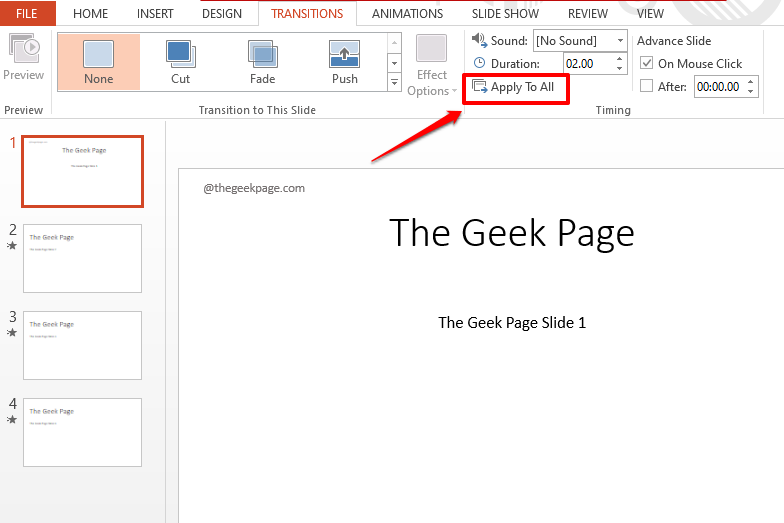This screenshot has height=523, width=784.
Task: Select the TRANSITIONS tab
Action: (307, 14)
